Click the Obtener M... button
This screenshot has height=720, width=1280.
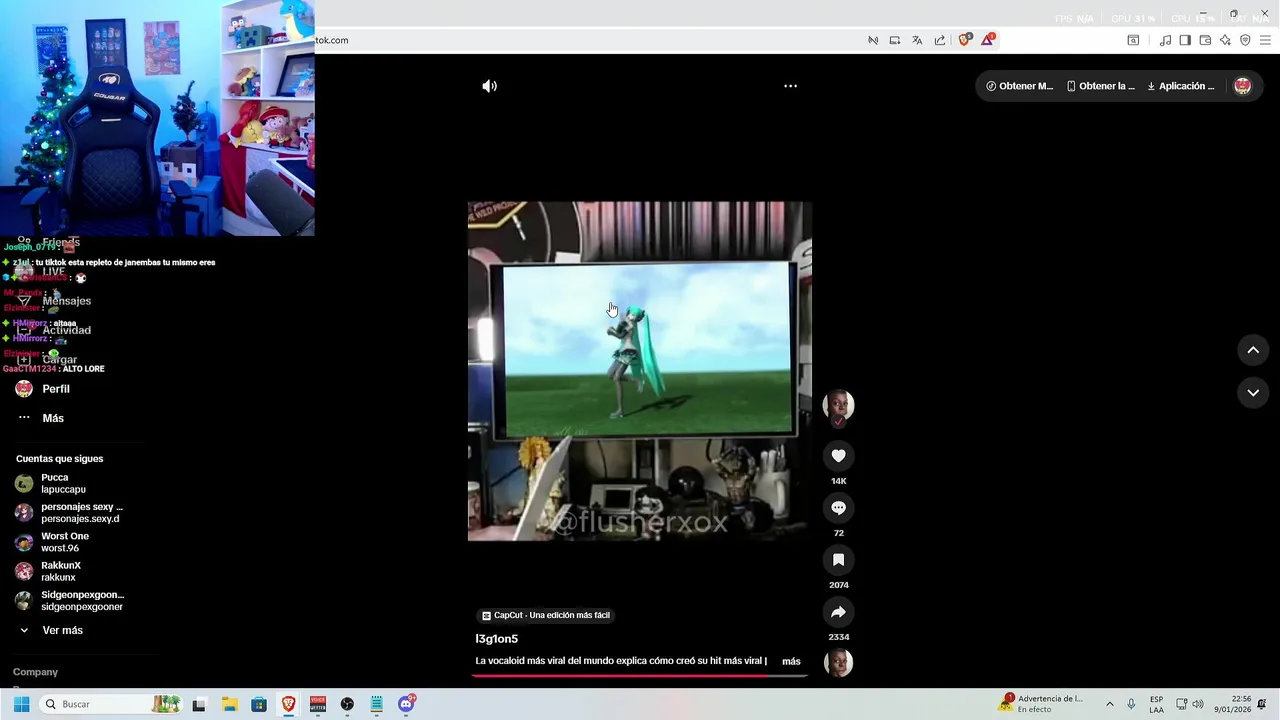coord(1019,86)
